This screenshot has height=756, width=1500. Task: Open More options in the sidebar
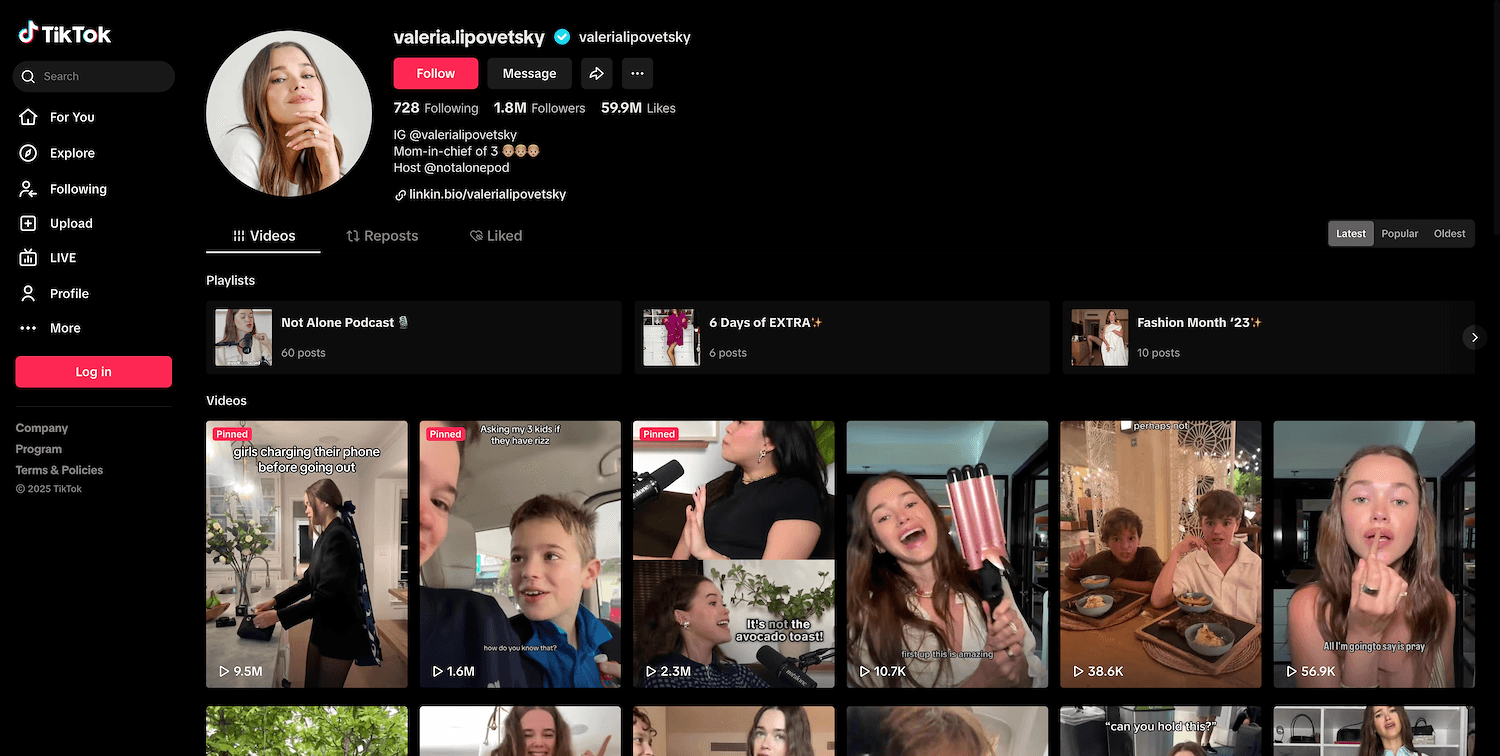(64, 328)
